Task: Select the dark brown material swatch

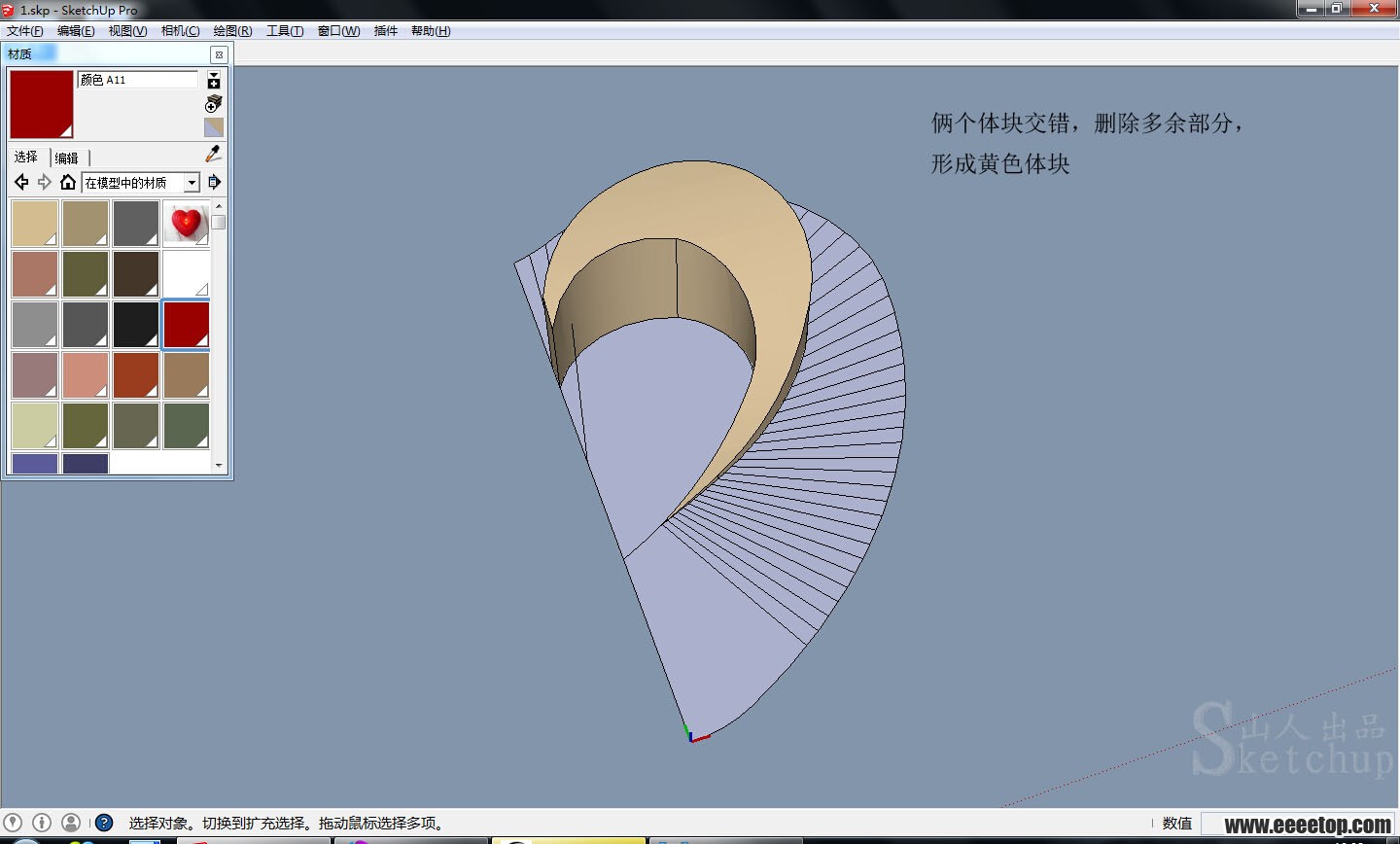Action: (x=136, y=274)
